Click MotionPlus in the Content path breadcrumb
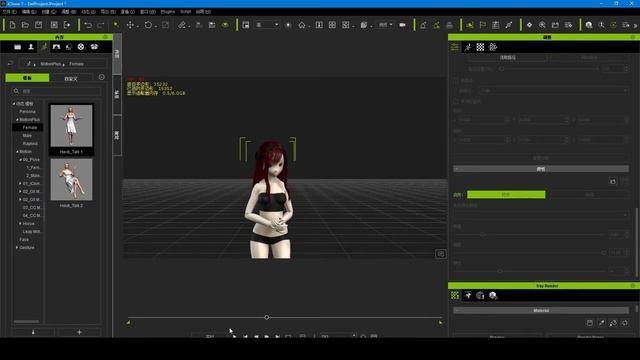 pos(50,64)
